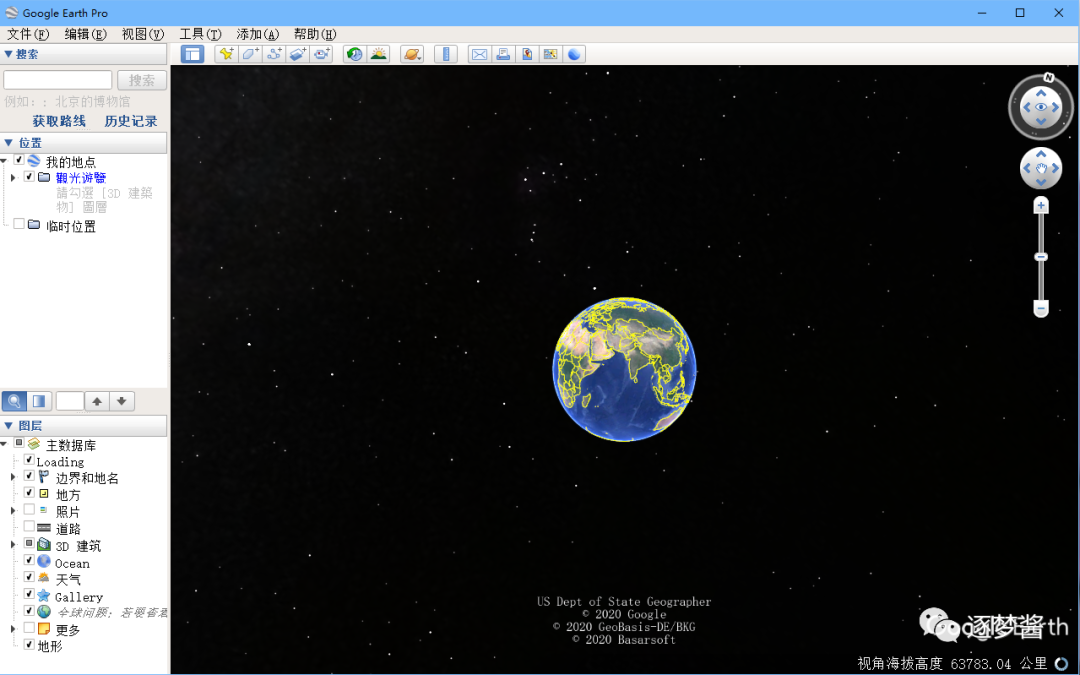The width and height of the screenshot is (1080, 675).
Task: Click the move joystick hand center
Action: (x=1041, y=168)
